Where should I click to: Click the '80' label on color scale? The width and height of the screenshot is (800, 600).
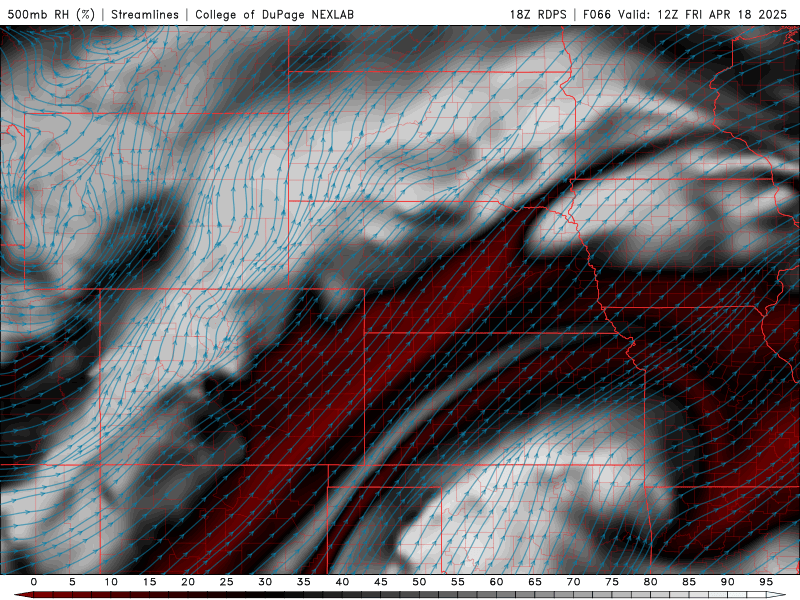(650, 582)
